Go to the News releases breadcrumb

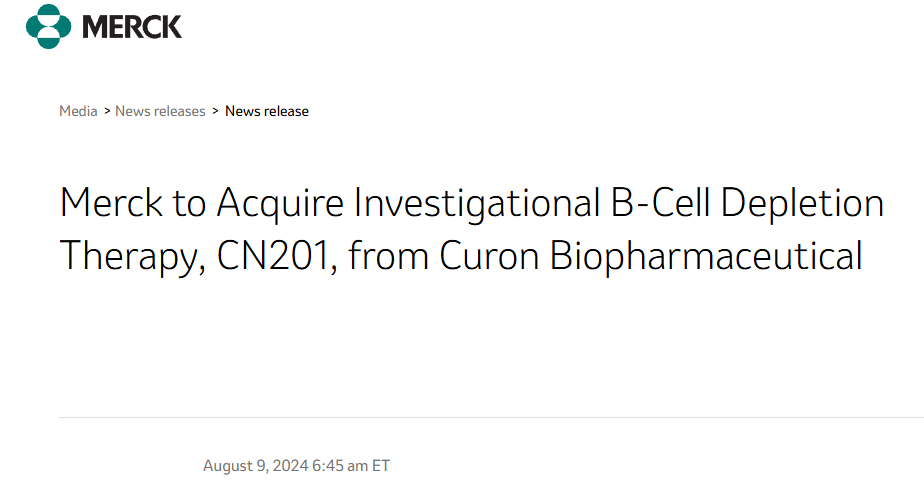point(160,111)
